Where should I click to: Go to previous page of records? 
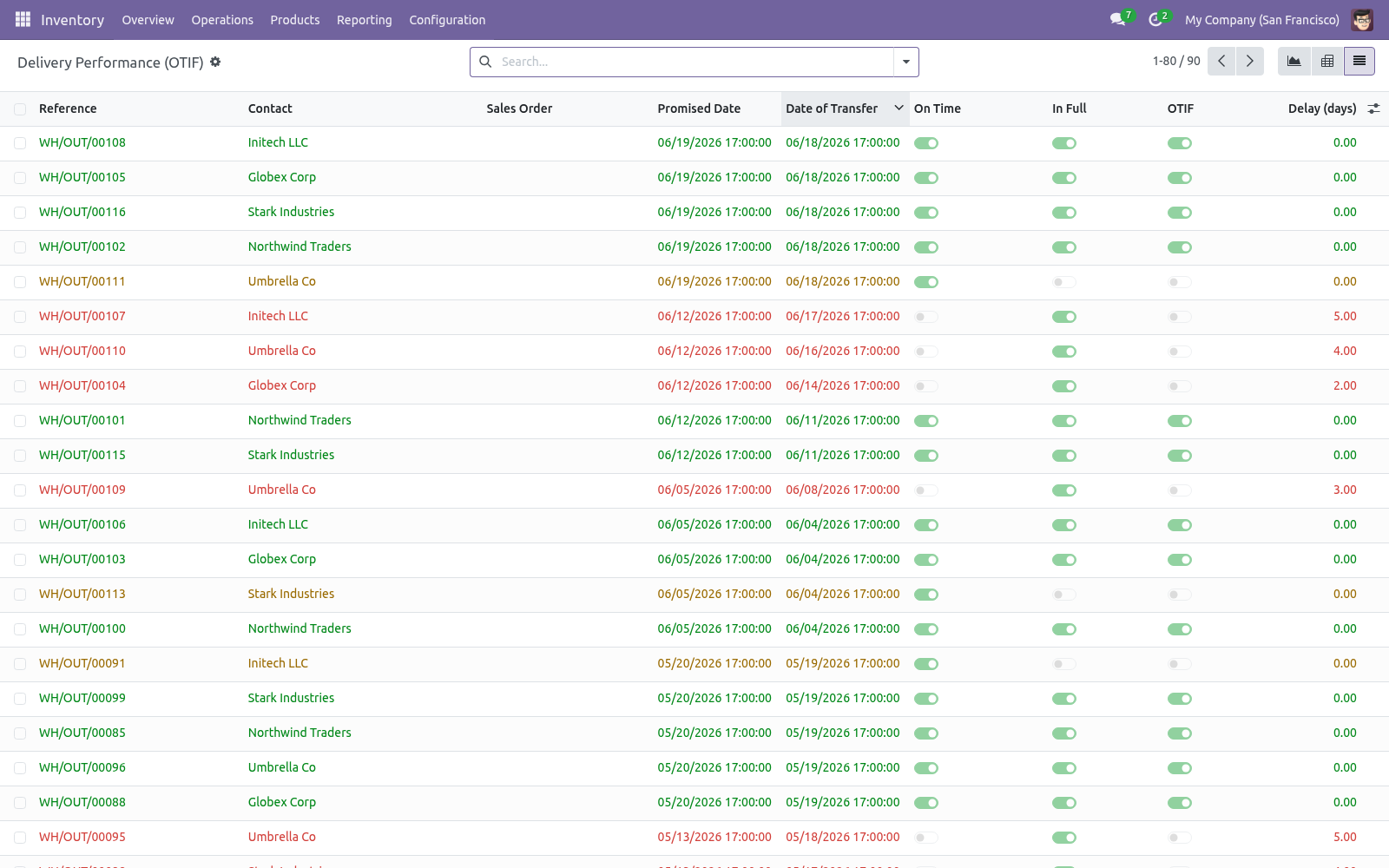click(1221, 61)
